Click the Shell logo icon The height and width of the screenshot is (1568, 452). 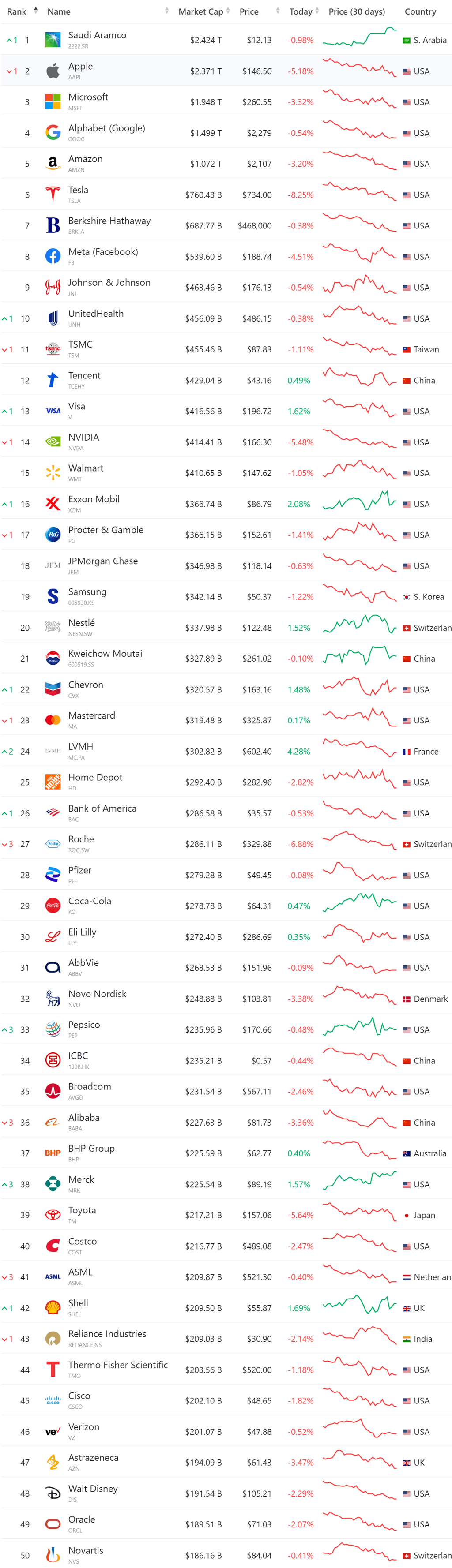(x=53, y=1307)
